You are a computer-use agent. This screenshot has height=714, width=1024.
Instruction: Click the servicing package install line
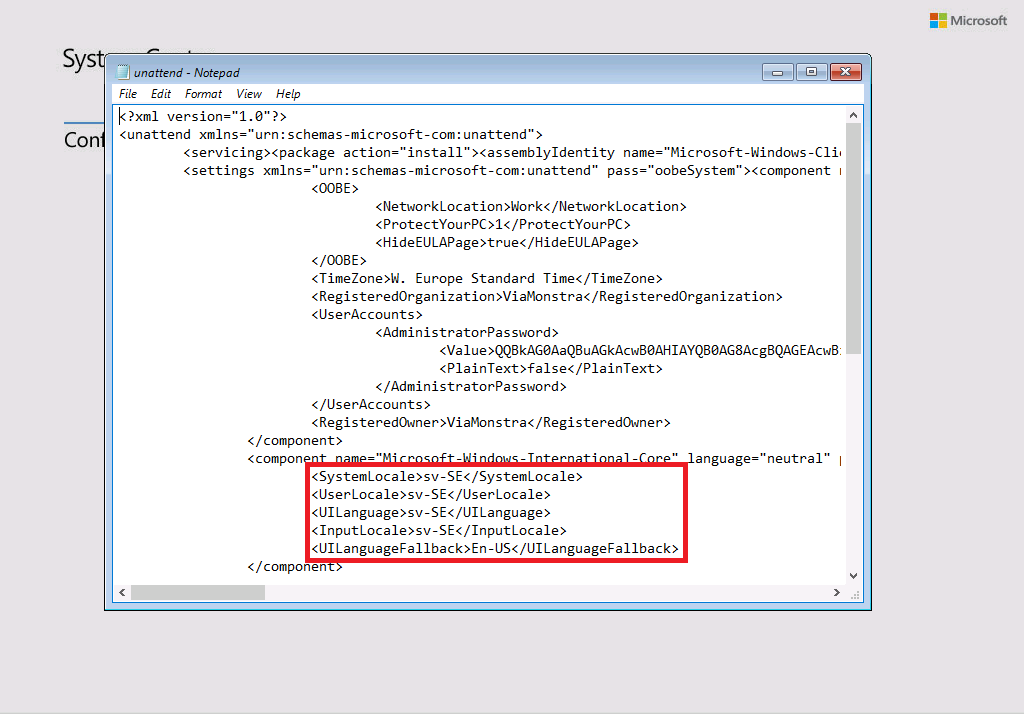coord(512,153)
